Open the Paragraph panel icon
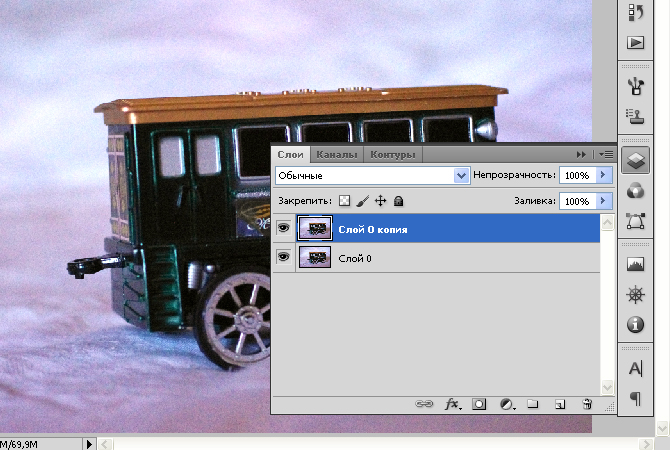The height and width of the screenshot is (450, 670). pos(636,398)
